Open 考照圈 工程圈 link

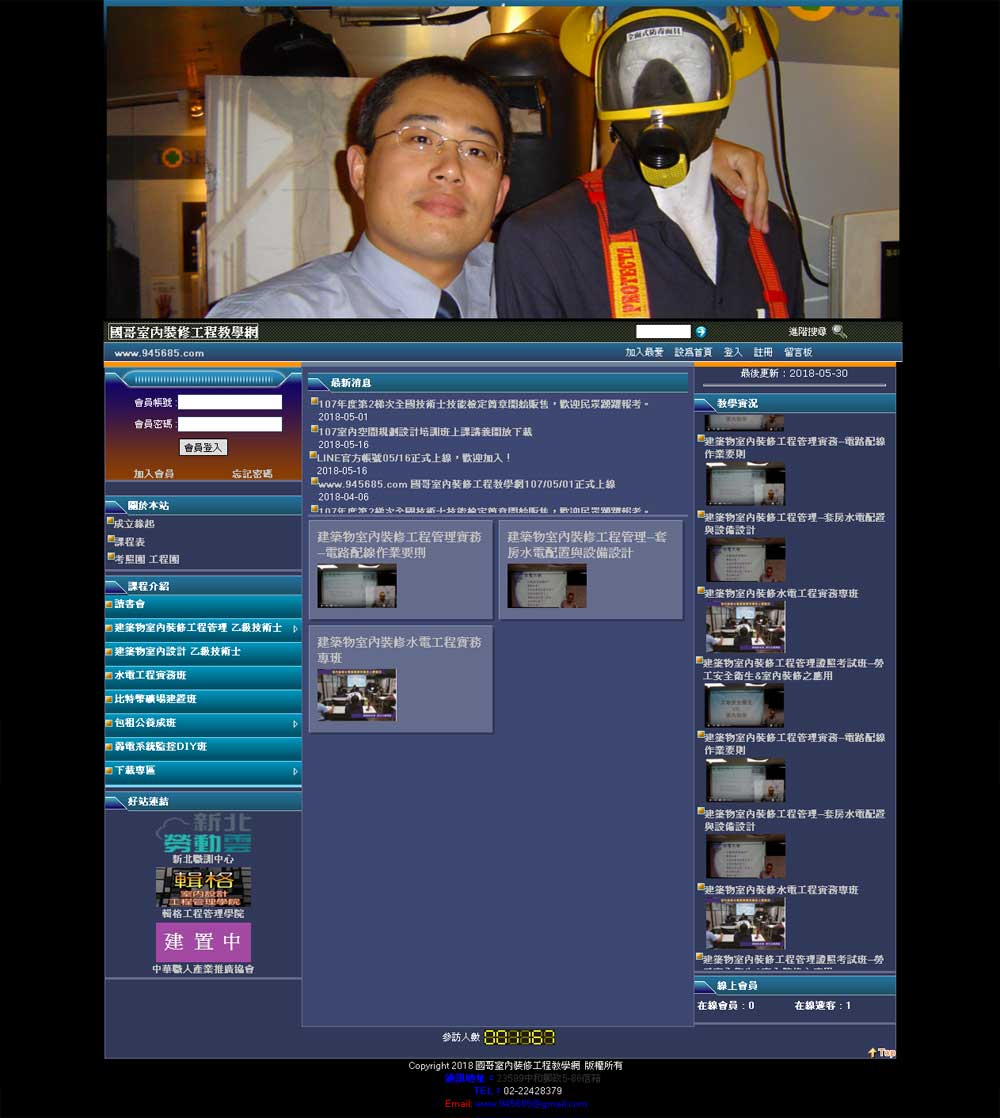(x=146, y=560)
